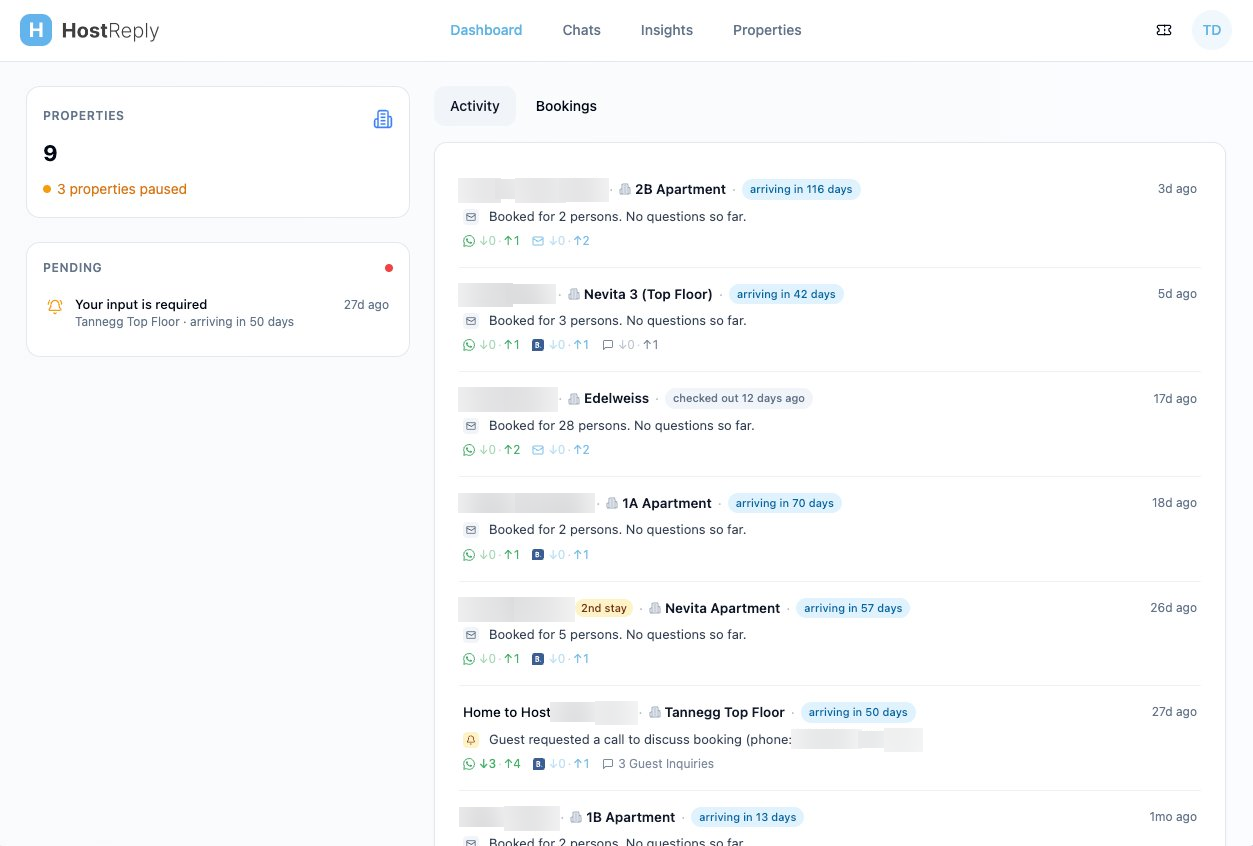
Task: Click chat bubble icon next to 3 Guest Inquiries
Action: [x=608, y=764]
